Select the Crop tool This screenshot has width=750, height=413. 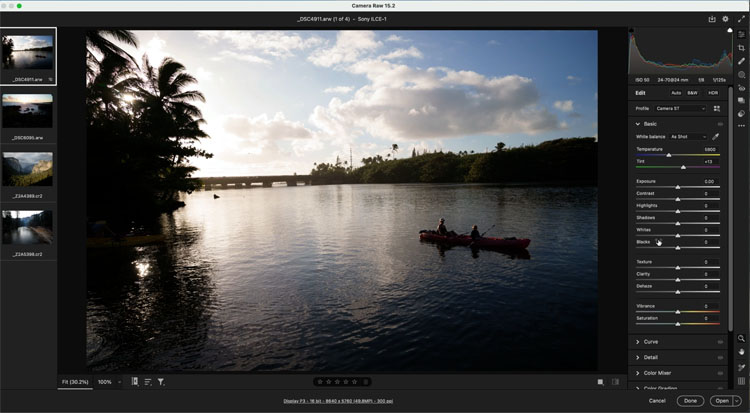coord(741,48)
